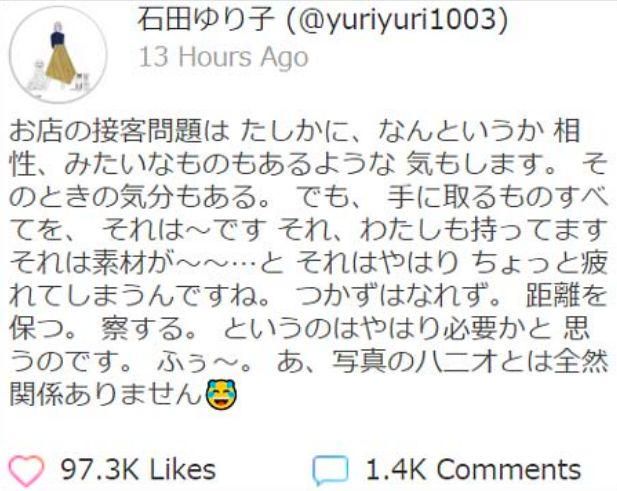The image size is (617, 491).
Task: Click the line containing のときの気分もある
Action: coord(308,197)
